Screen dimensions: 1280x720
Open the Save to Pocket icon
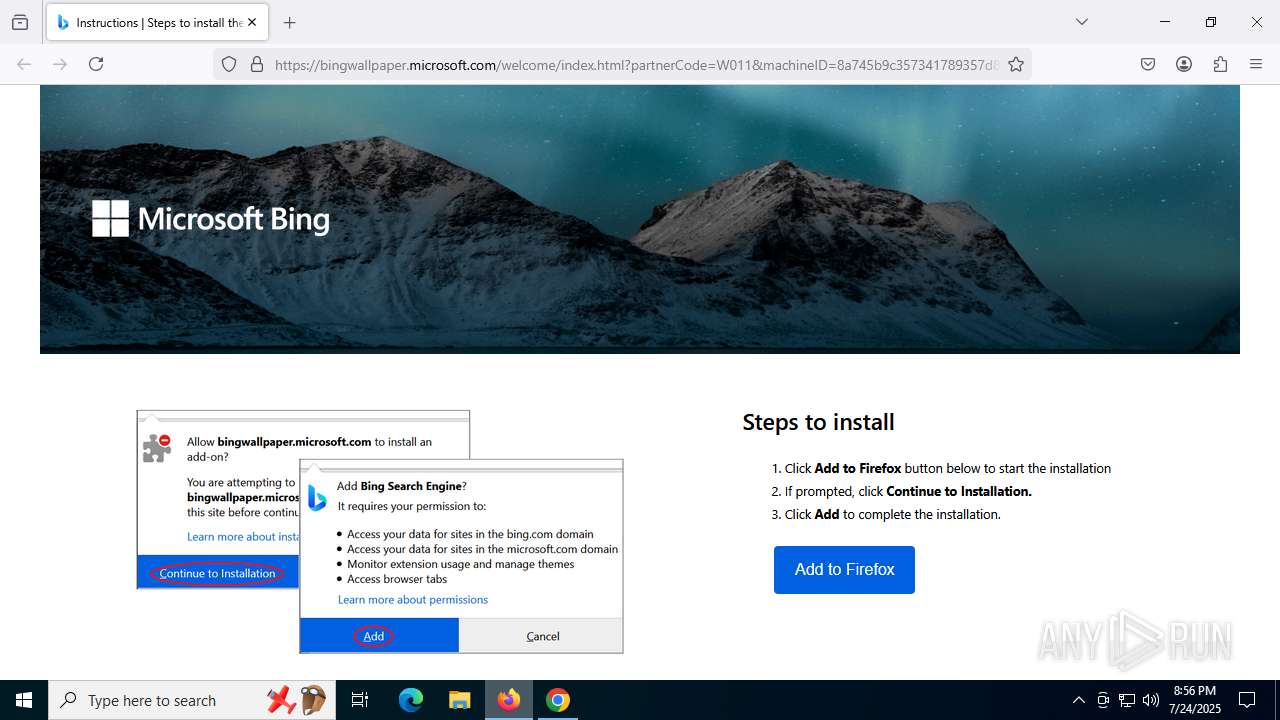[1148, 64]
